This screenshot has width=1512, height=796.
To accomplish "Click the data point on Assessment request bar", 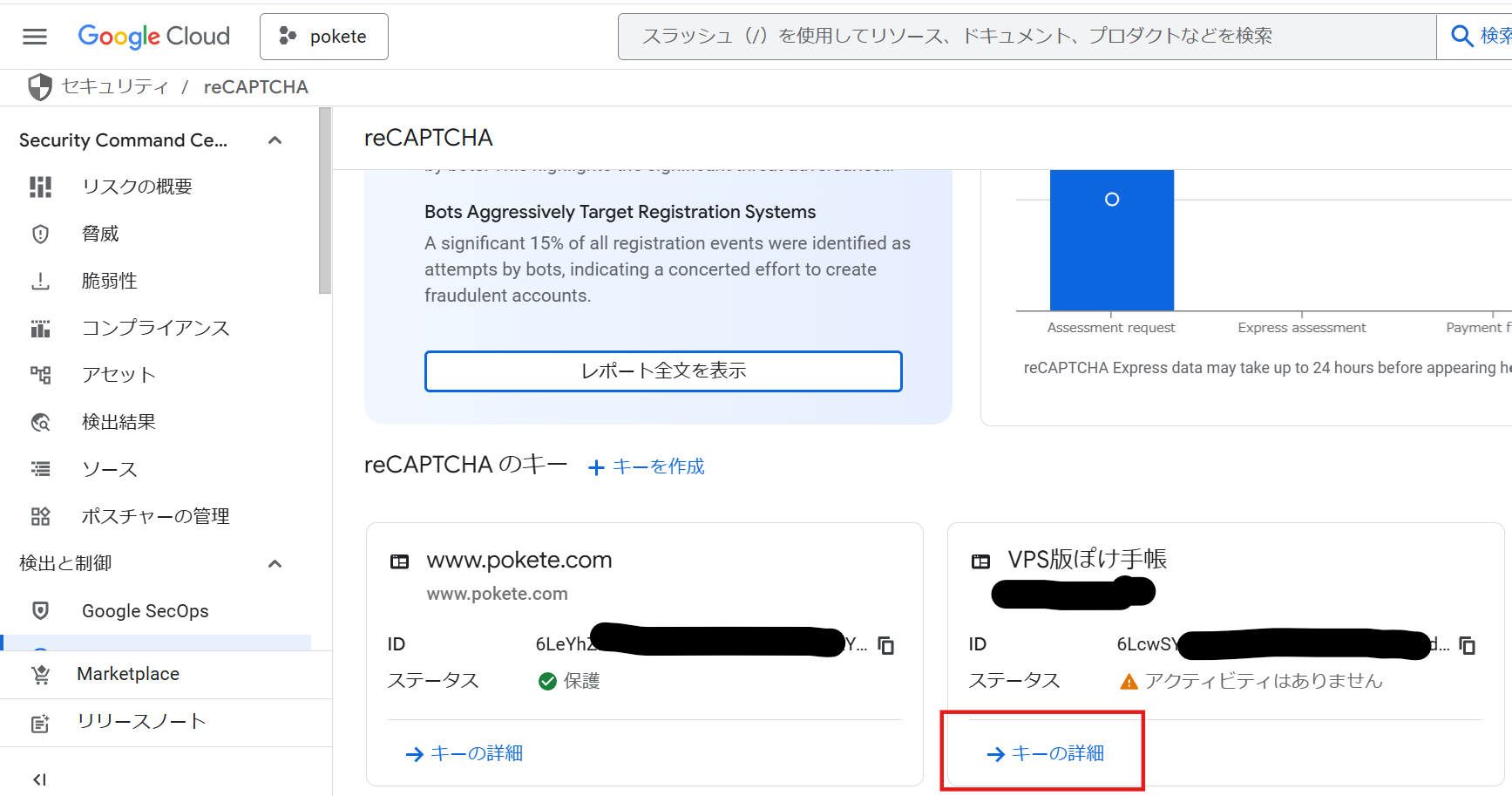I will click(1112, 200).
